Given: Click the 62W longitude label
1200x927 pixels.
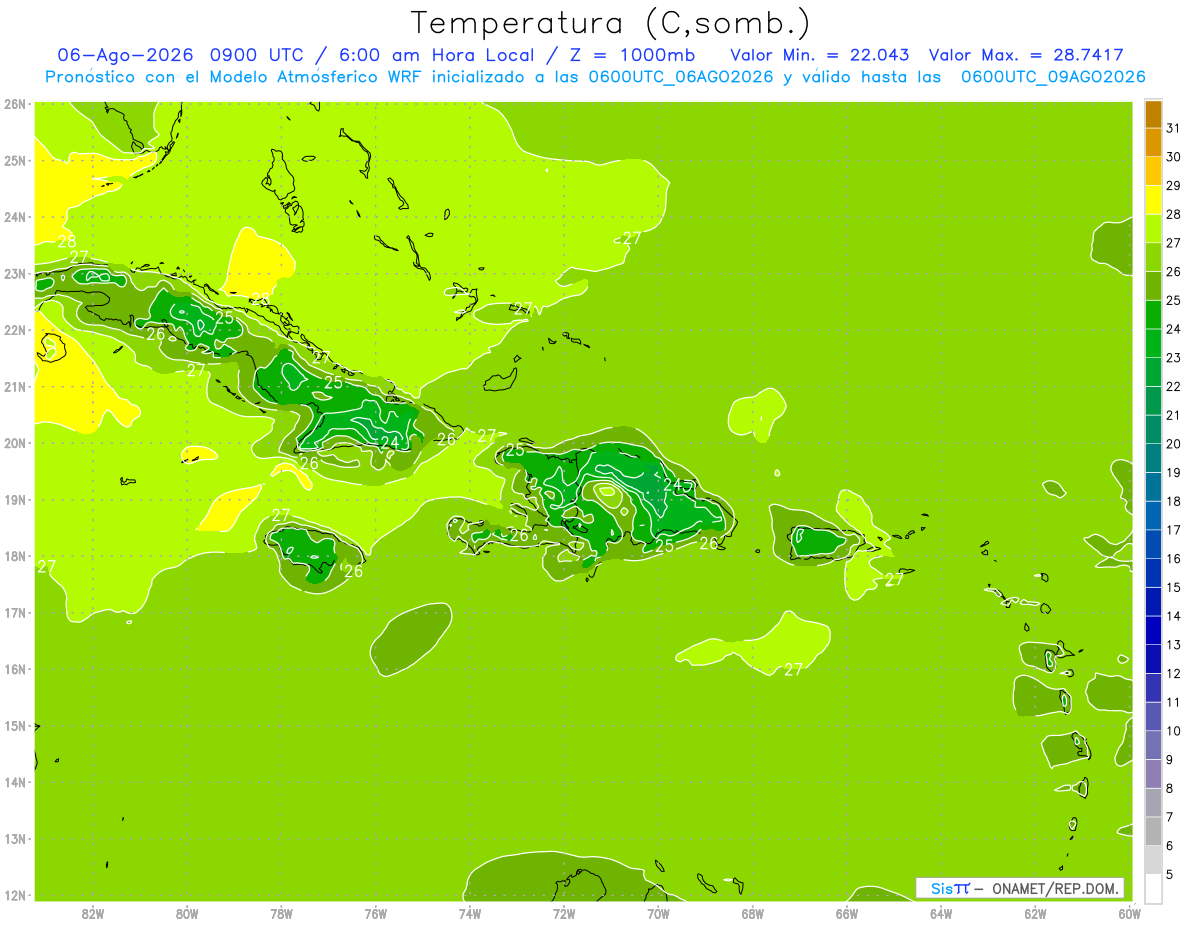Looking at the screenshot, I should 1035,912.
